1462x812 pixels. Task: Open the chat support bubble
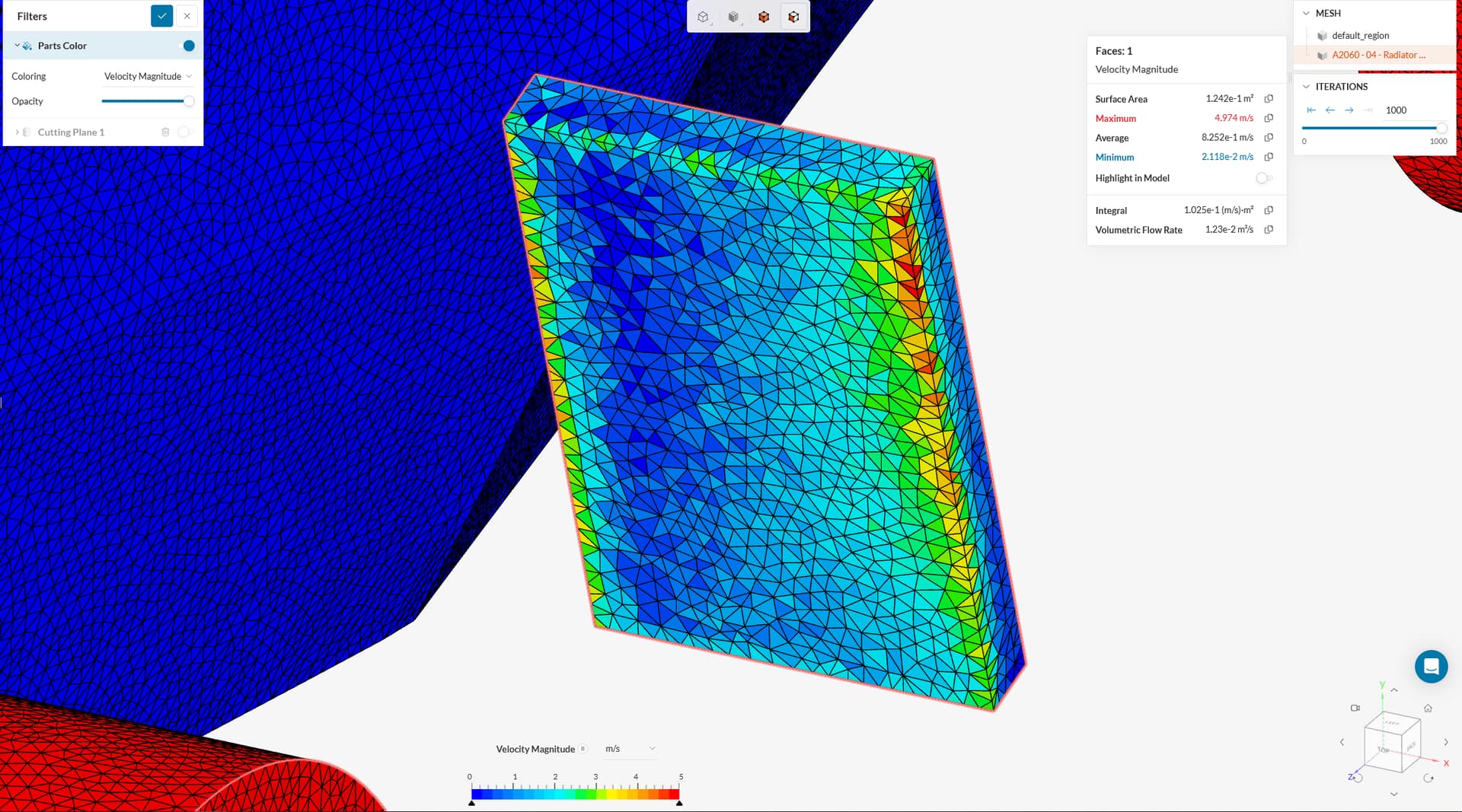(x=1431, y=667)
